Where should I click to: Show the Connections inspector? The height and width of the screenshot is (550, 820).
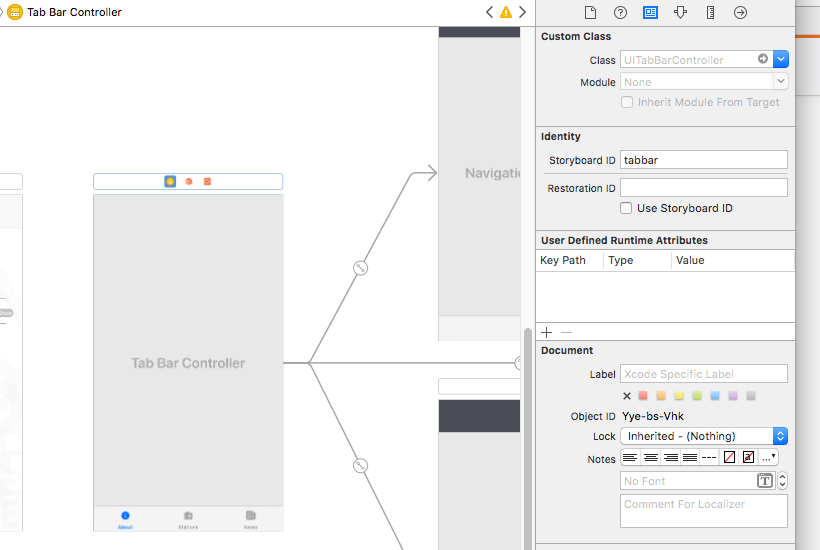(740, 13)
